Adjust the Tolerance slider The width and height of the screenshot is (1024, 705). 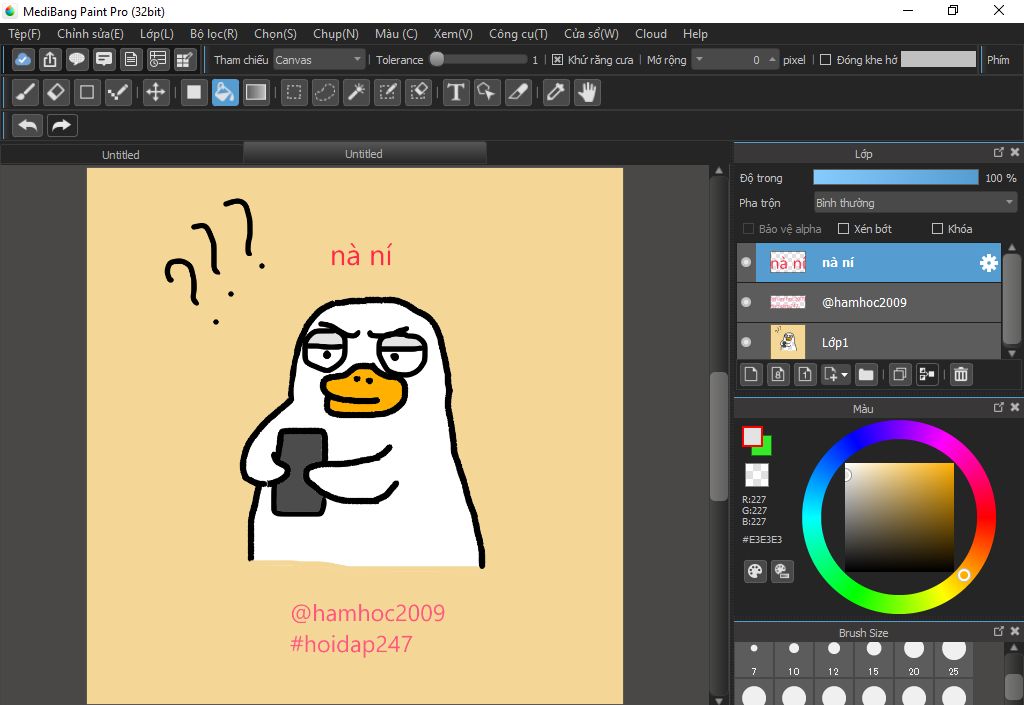point(479,59)
